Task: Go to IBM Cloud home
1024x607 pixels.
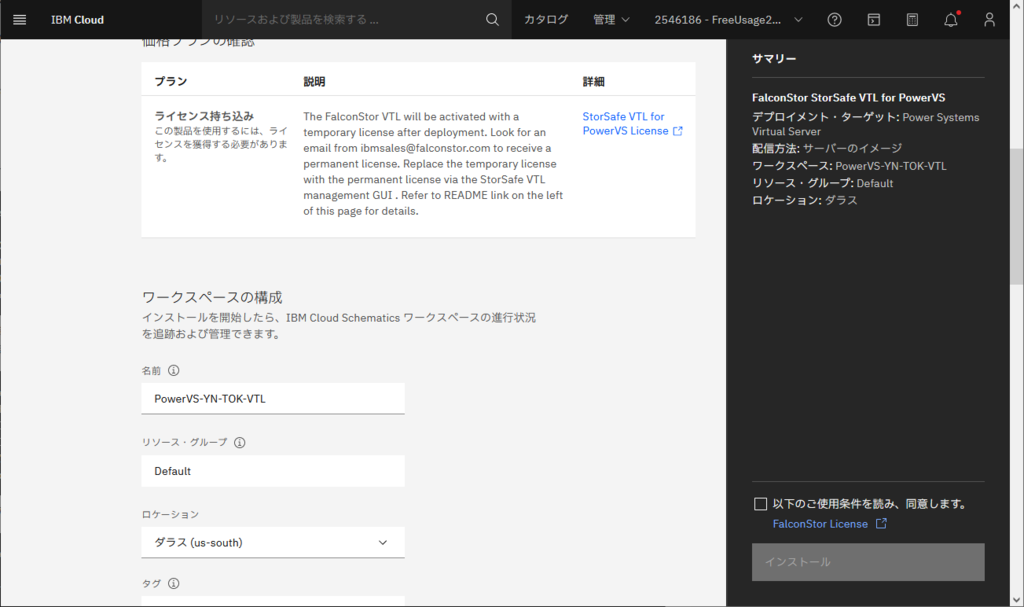Action: pos(77,20)
